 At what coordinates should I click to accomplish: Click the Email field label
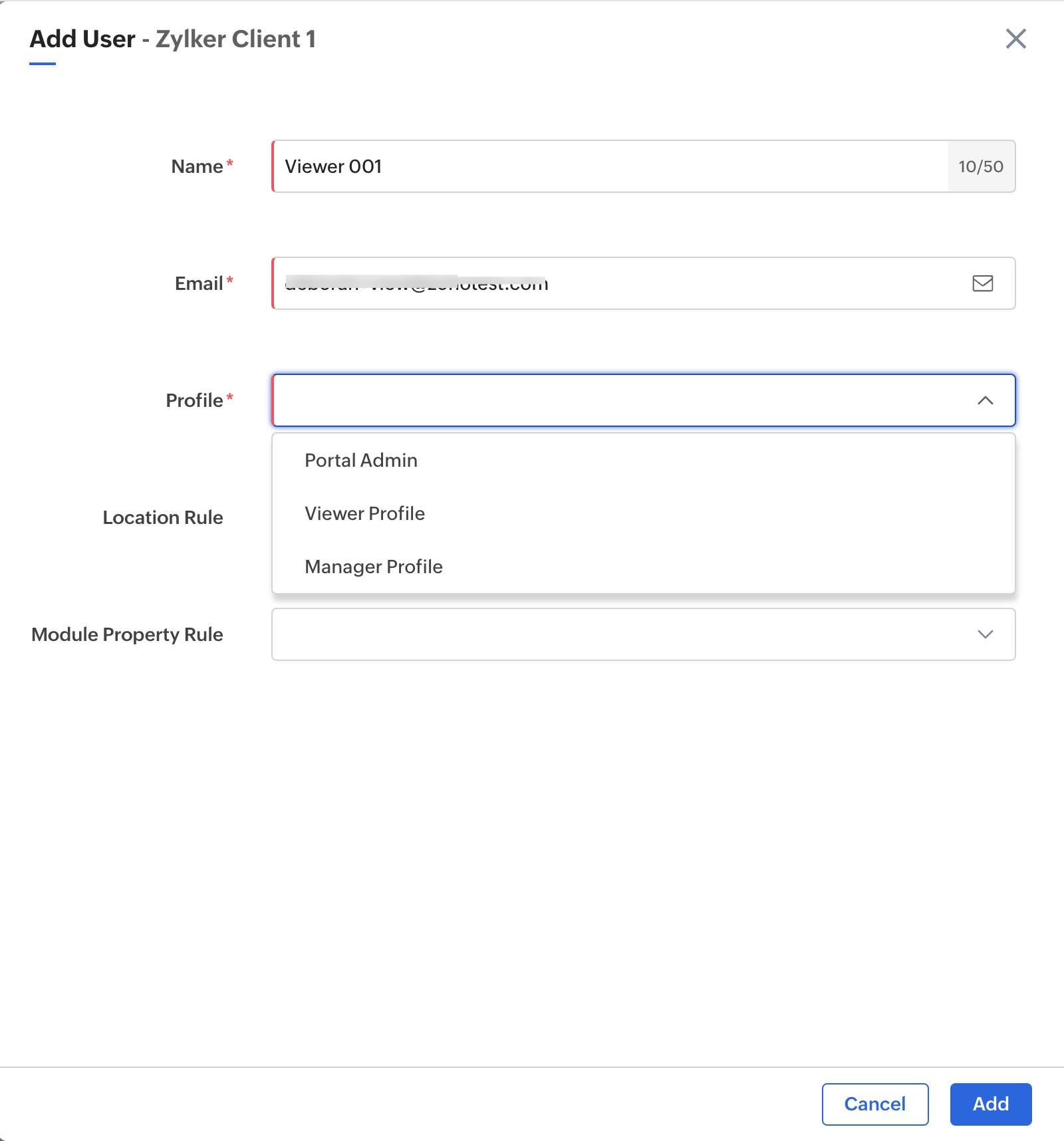click(x=198, y=283)
